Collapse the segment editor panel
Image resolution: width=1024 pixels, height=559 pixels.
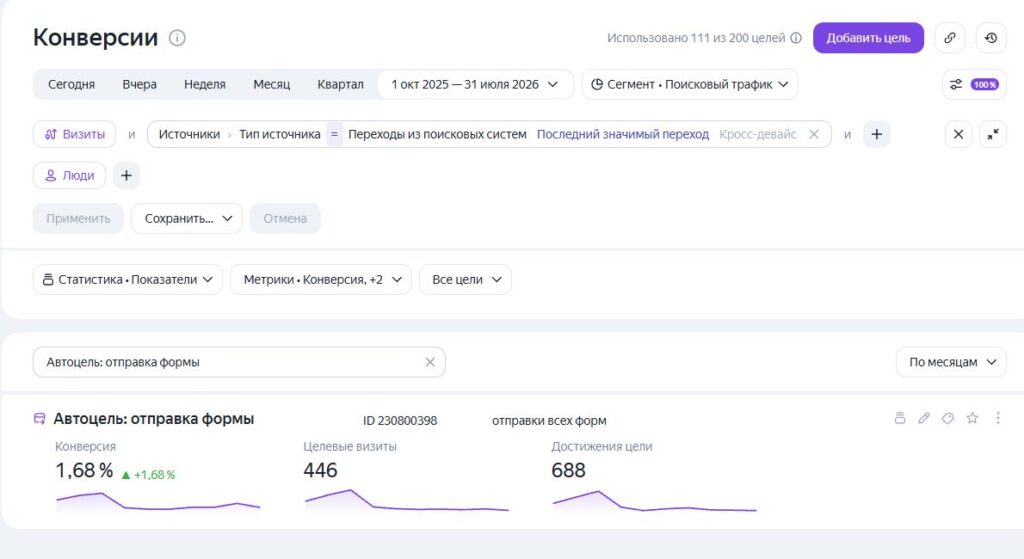[993, 134]
